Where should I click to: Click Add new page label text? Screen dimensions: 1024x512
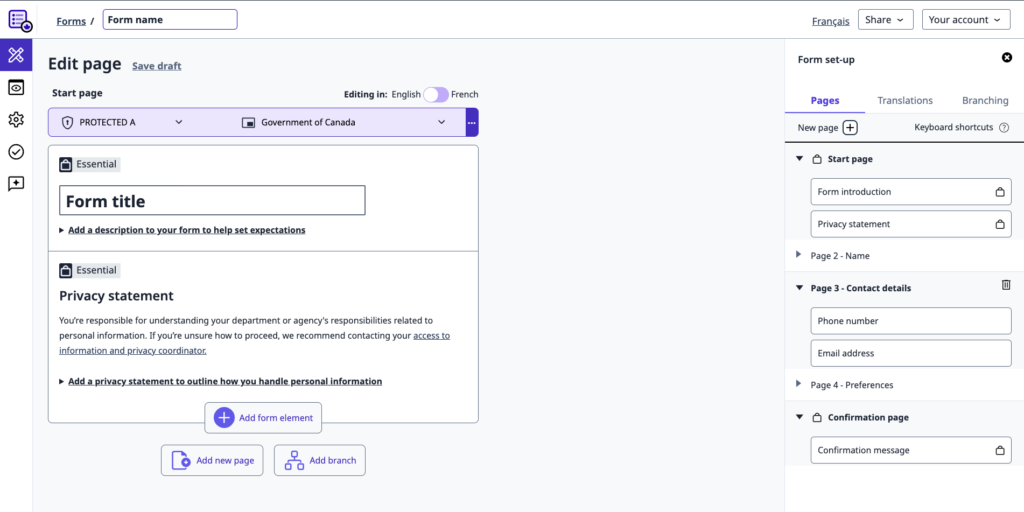click(x=225, y=460)
